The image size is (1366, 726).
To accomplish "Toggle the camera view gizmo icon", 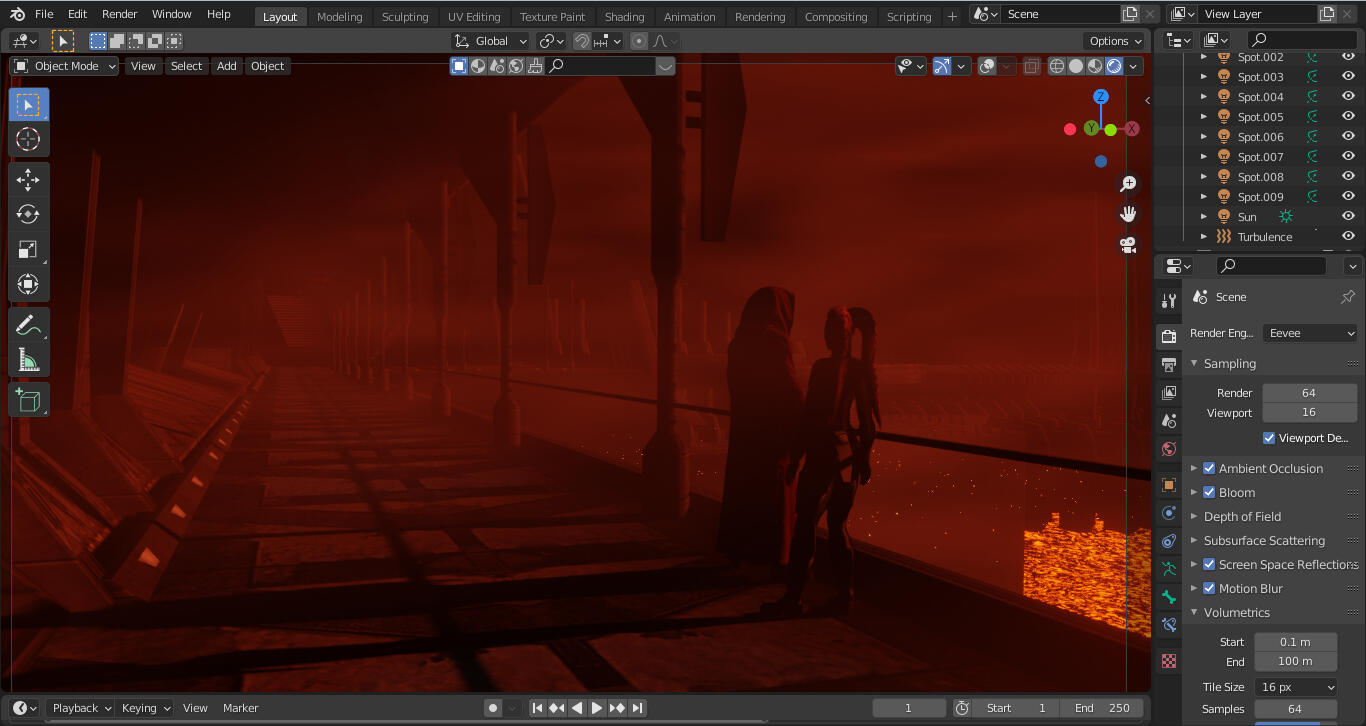I will coord(1128,244).
